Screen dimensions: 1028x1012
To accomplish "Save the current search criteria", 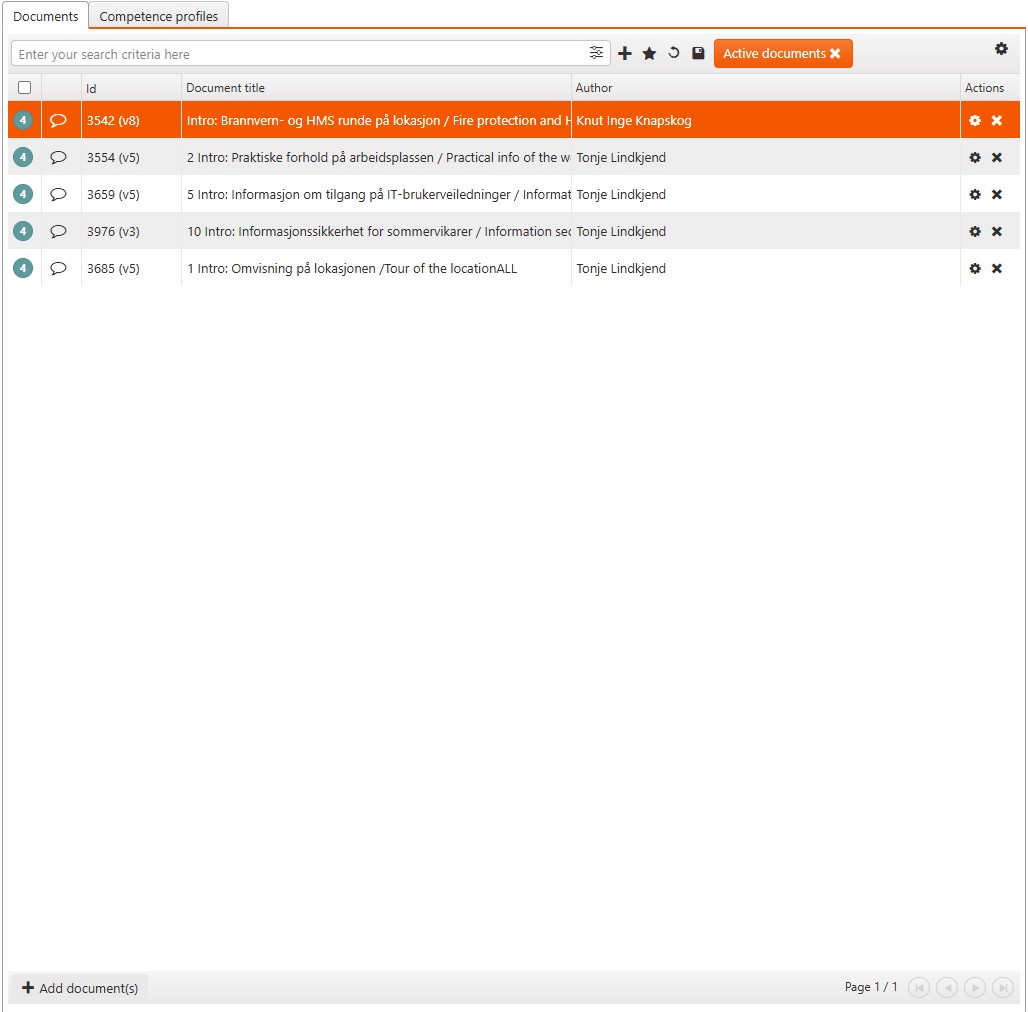I will tap(697, 53).
